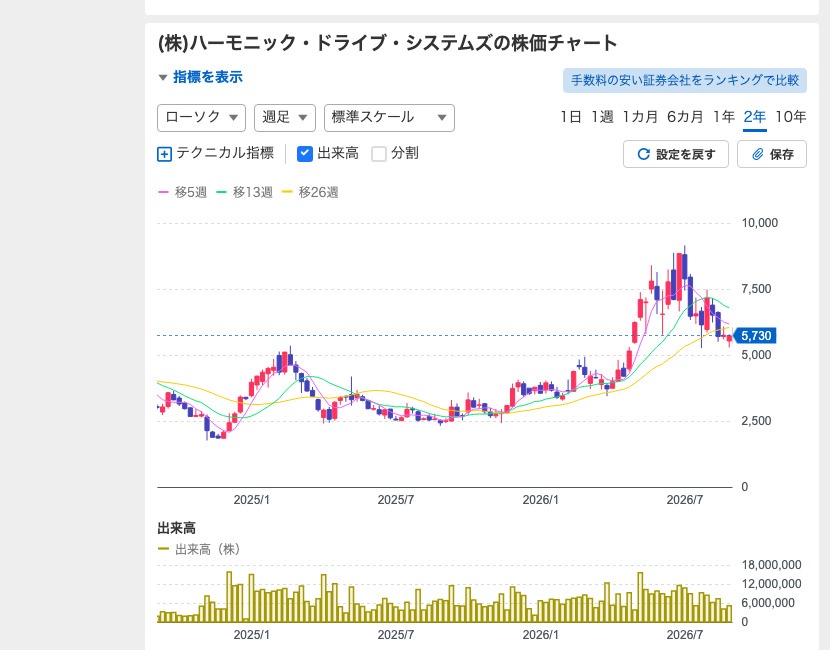Click the blue 5,730 price tag
Viewport: 830px width, 650px height.
(x=755, y=336)
